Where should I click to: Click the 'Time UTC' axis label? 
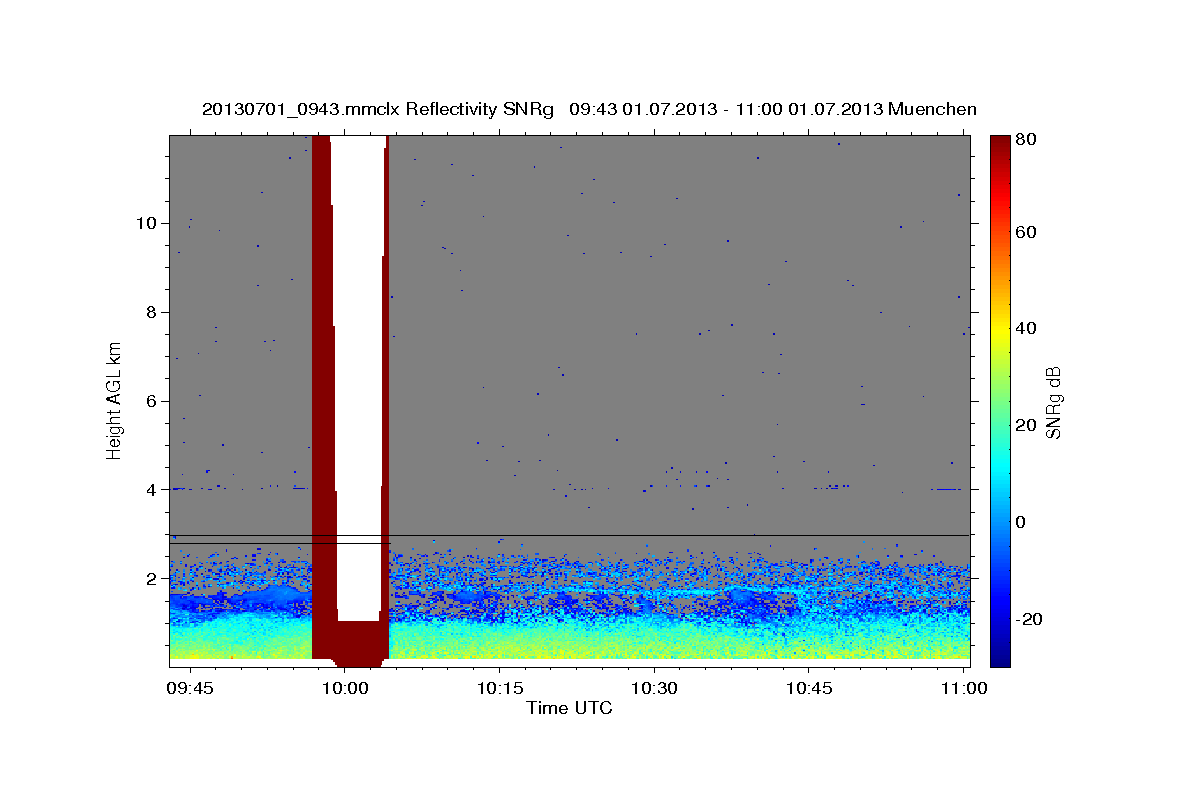tap(569, 708)
